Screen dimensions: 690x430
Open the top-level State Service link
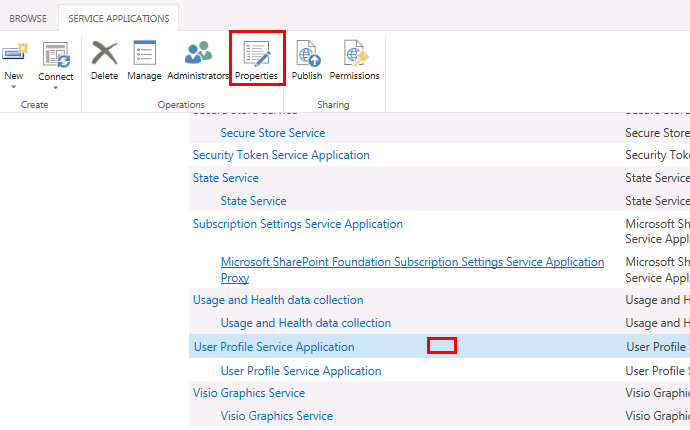[226, 178]
